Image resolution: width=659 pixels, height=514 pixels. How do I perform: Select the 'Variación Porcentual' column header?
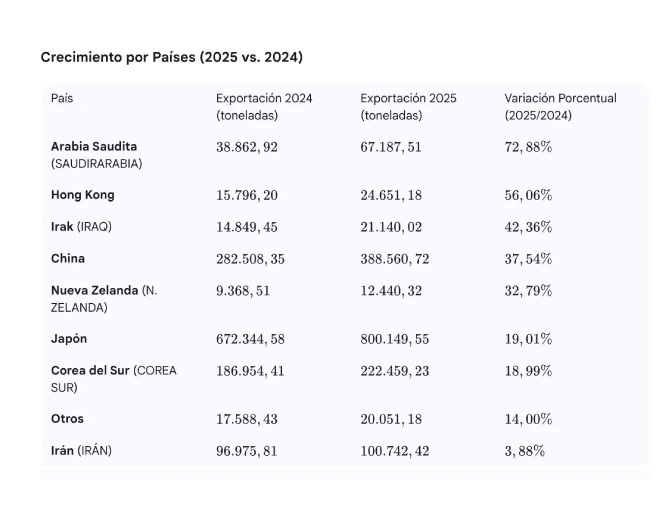click(x=560, y=98)
